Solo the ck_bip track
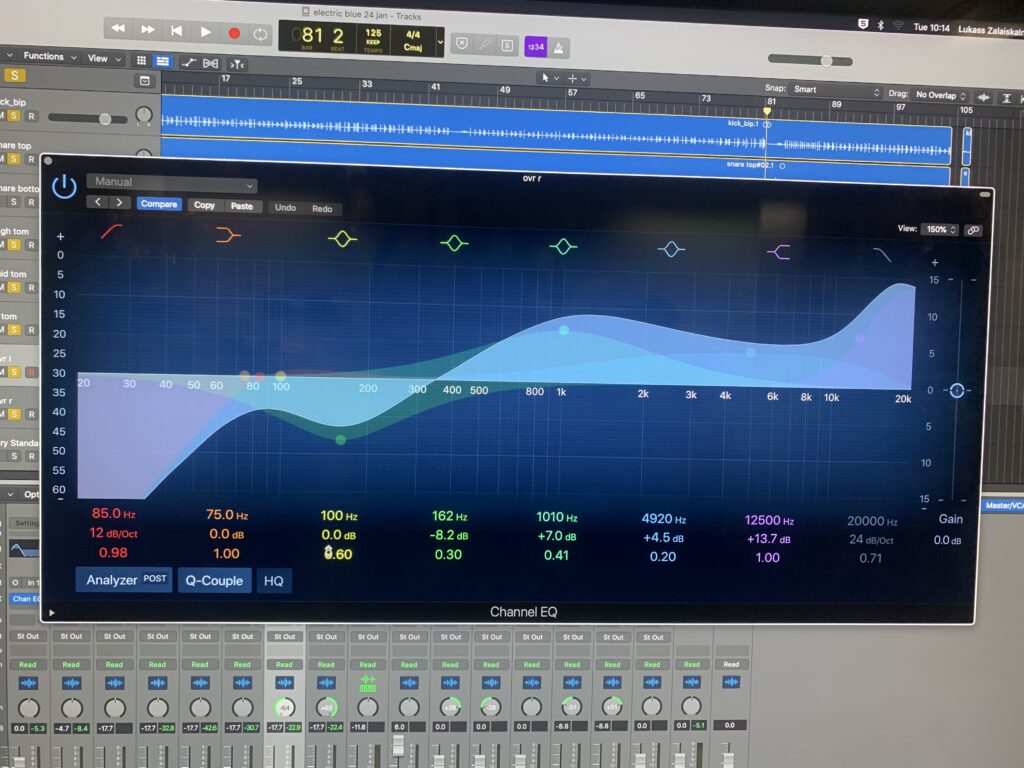Viewport: 1024px width, 768px height. pos(14,116)
